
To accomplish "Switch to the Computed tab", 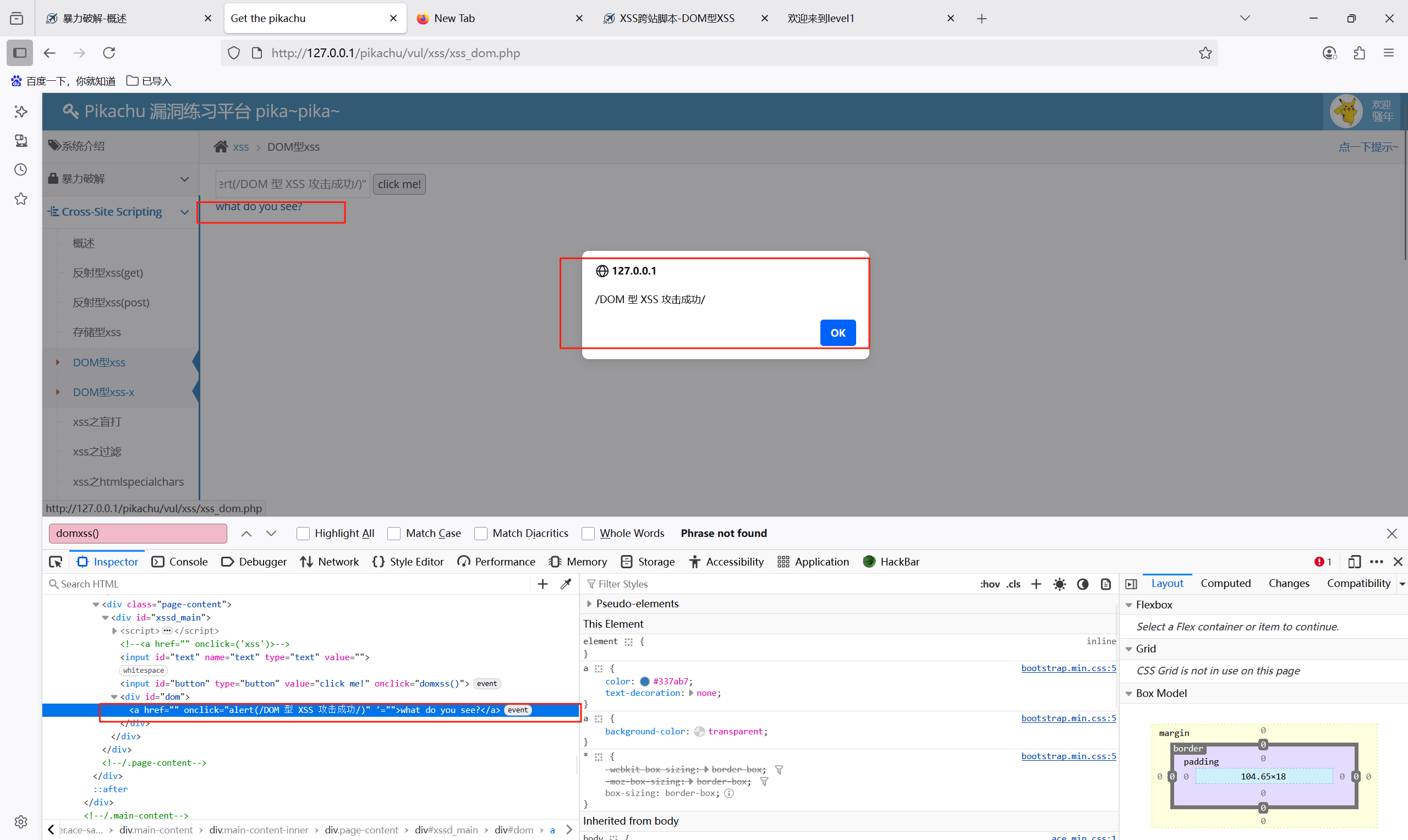I will point(1226,583).
